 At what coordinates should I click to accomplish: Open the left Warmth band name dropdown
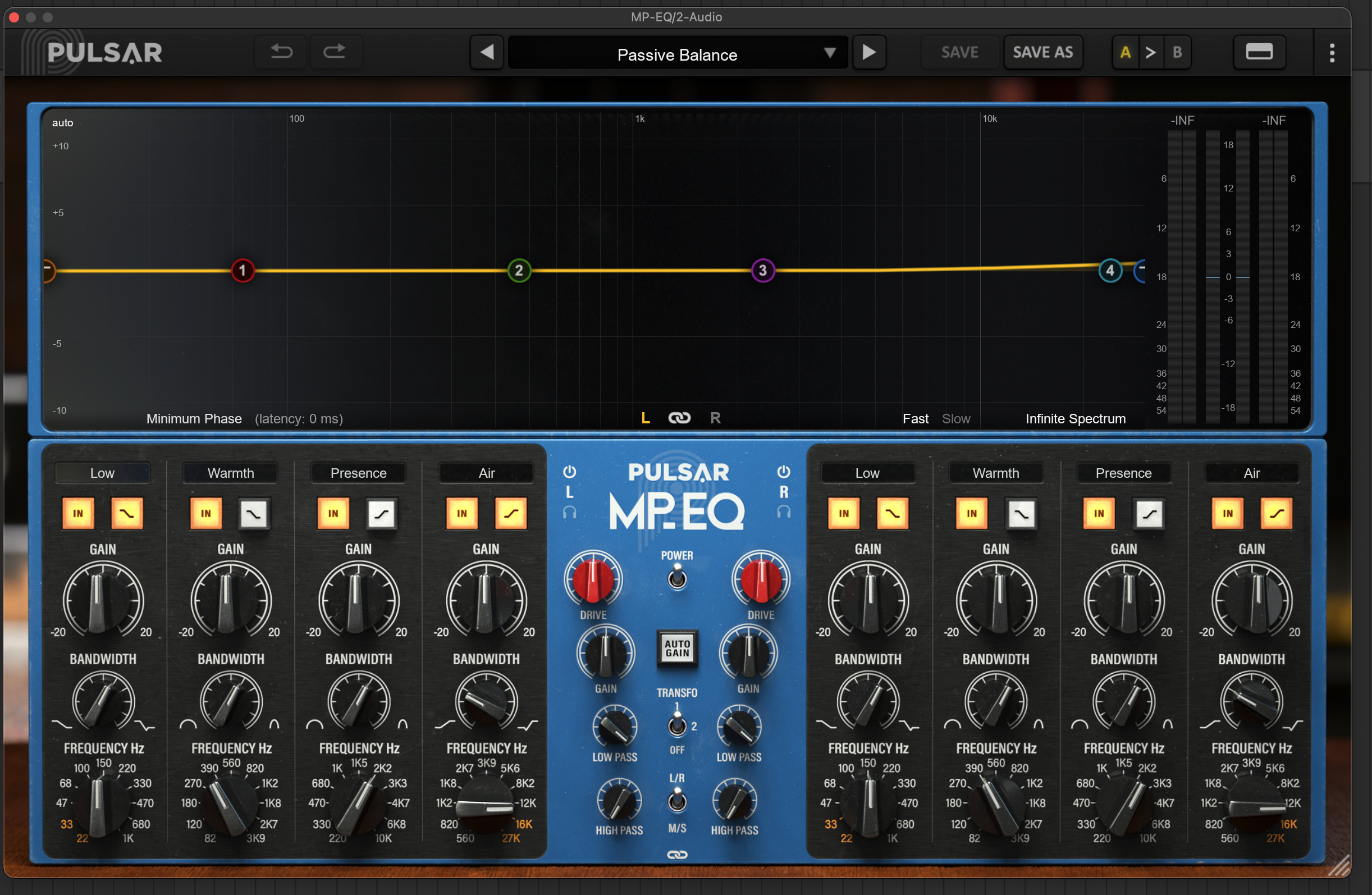[x=231, y=473]
